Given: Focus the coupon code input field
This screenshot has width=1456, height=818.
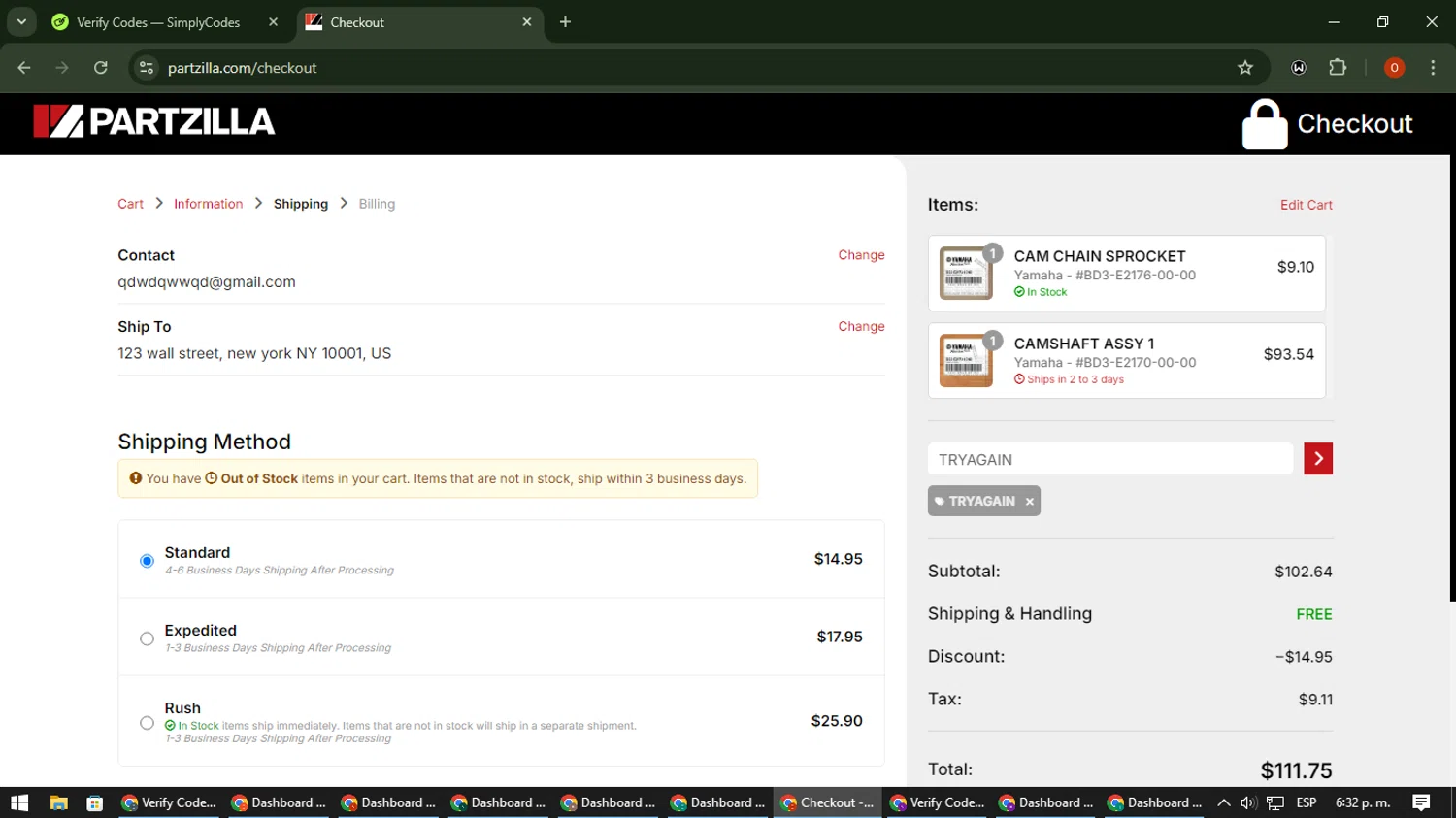Looking at the screenshot, I should [1110, 459].
